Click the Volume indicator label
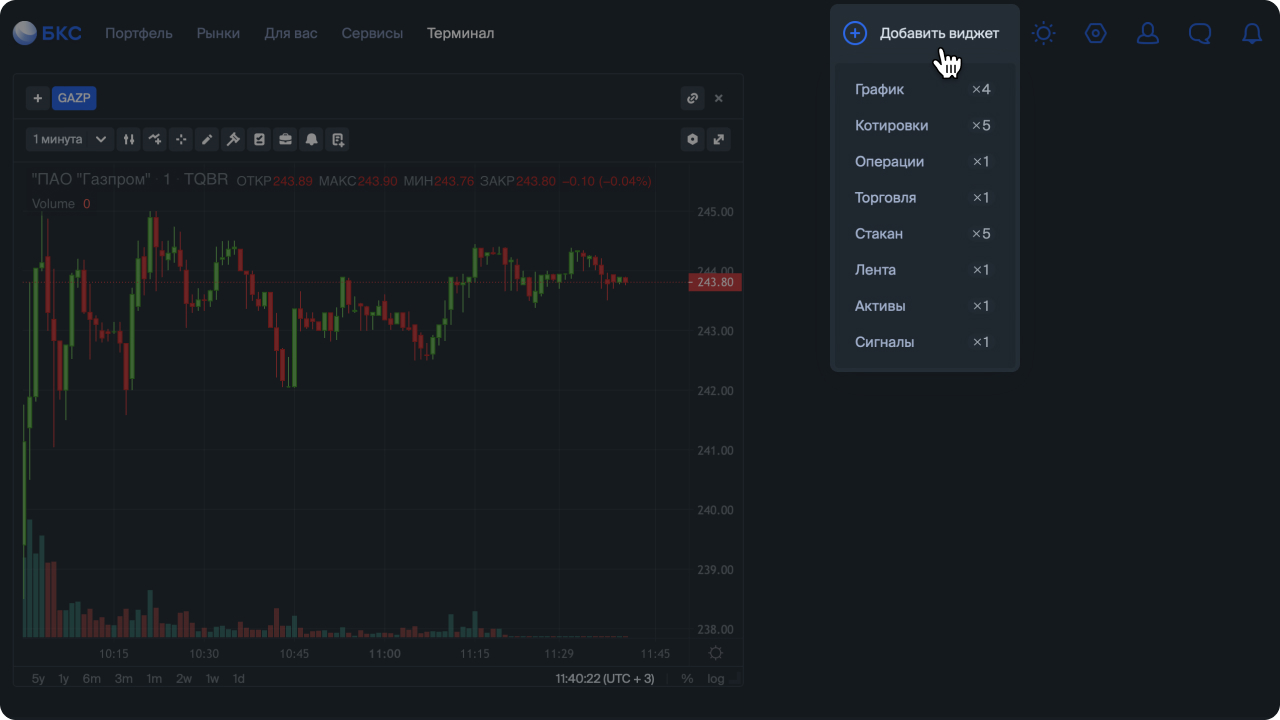The image size is (1280, 720). pyautogui.click(x=53, y=203)
